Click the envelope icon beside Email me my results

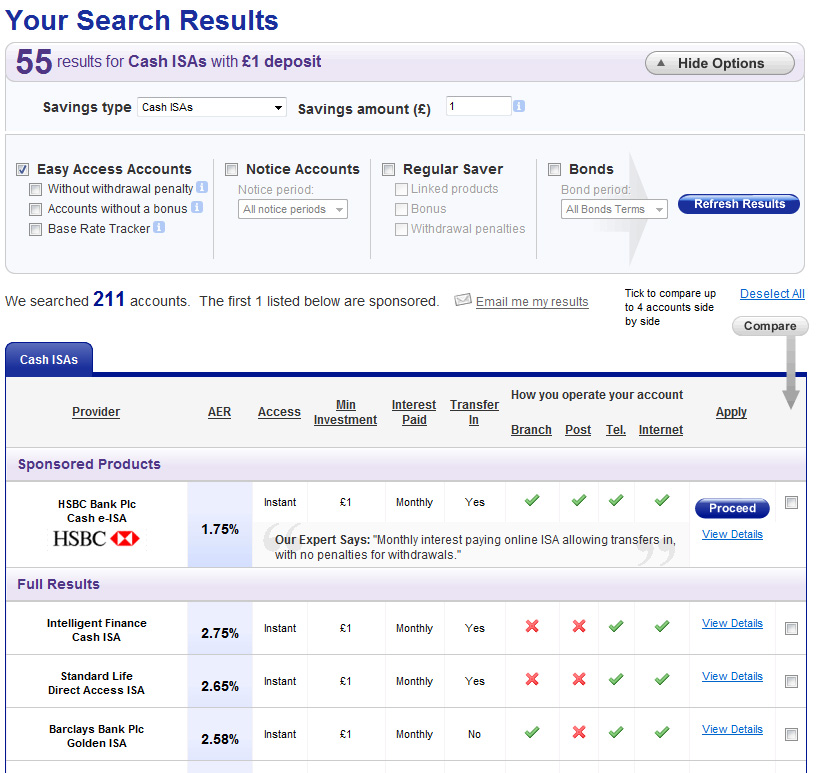(x=463, y=300)
